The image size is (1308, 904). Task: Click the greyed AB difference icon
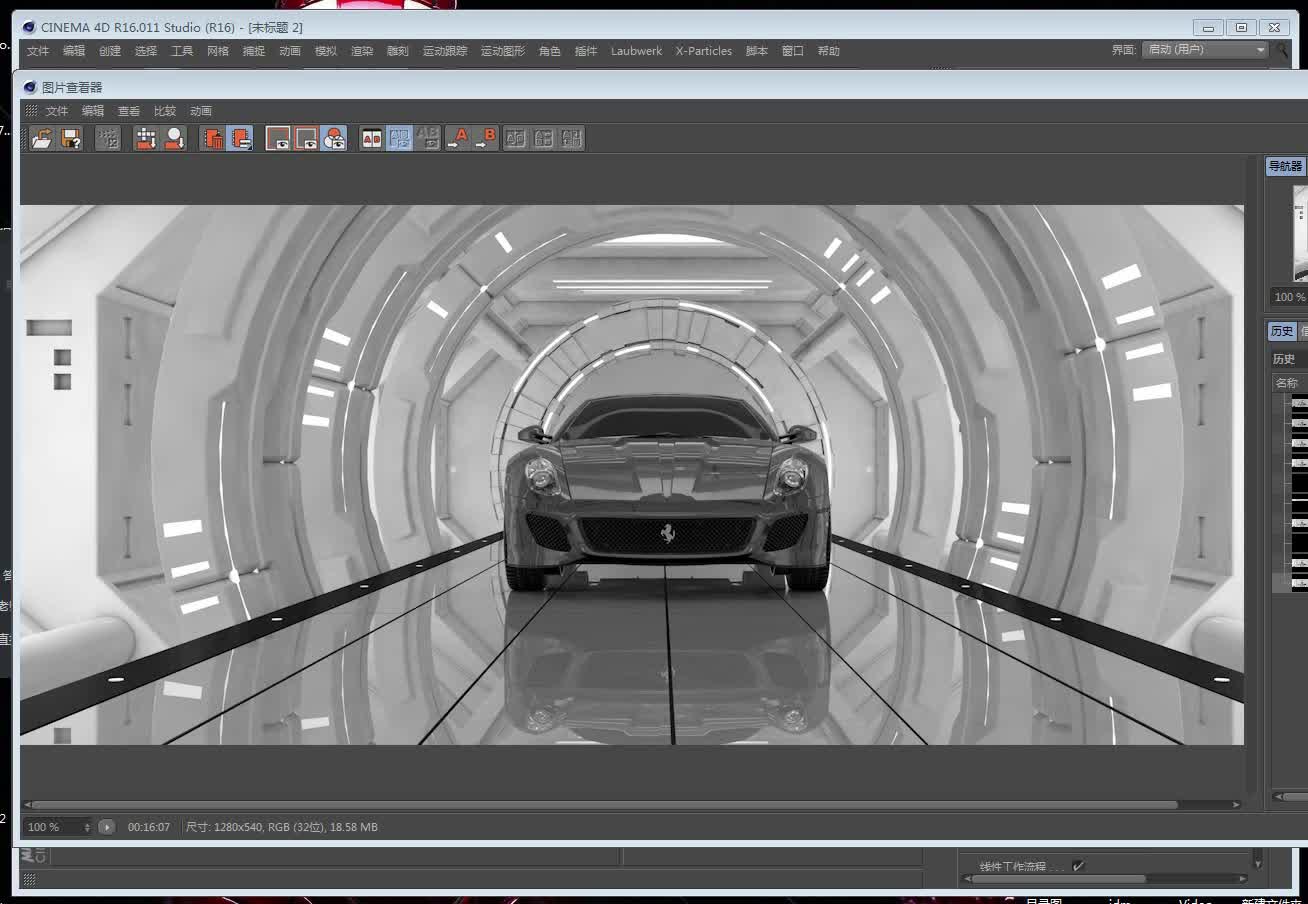click(x=428, y=139)
